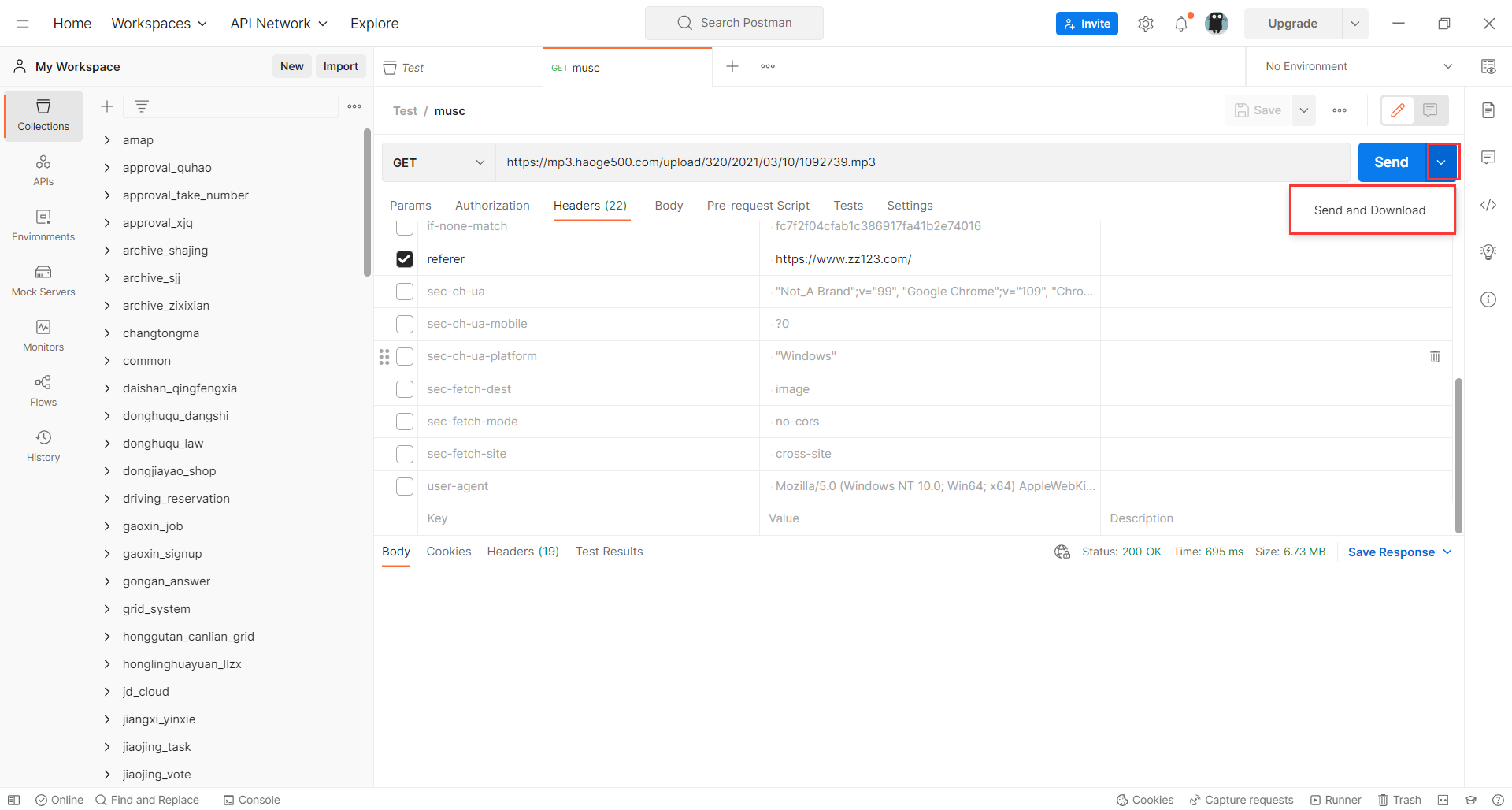Delete the sec-ch-ua-platform header row
This screenshot has width=1512, height=810.
click(x=1435, y=356)
